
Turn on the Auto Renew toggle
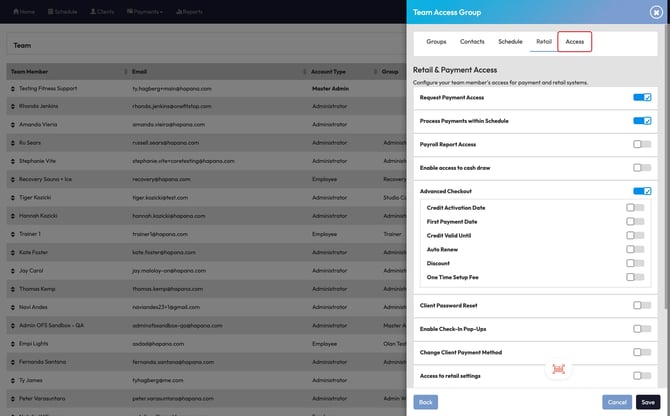(x=635, y=249)
